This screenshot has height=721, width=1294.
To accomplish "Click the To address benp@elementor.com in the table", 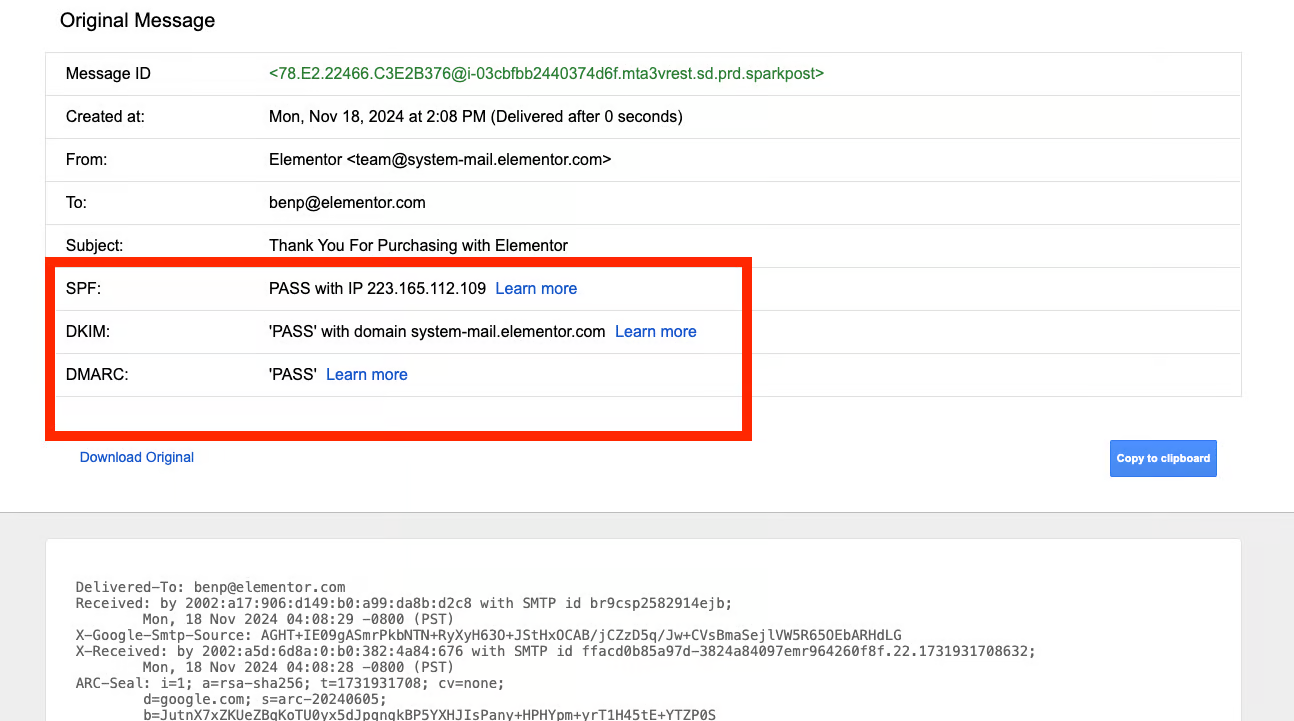I will point(347,202).
